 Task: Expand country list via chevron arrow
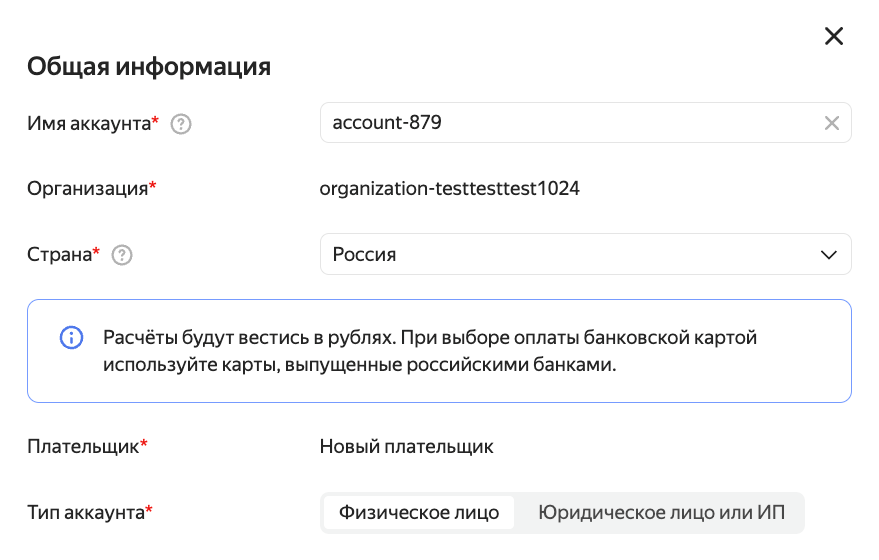(829, 255)
